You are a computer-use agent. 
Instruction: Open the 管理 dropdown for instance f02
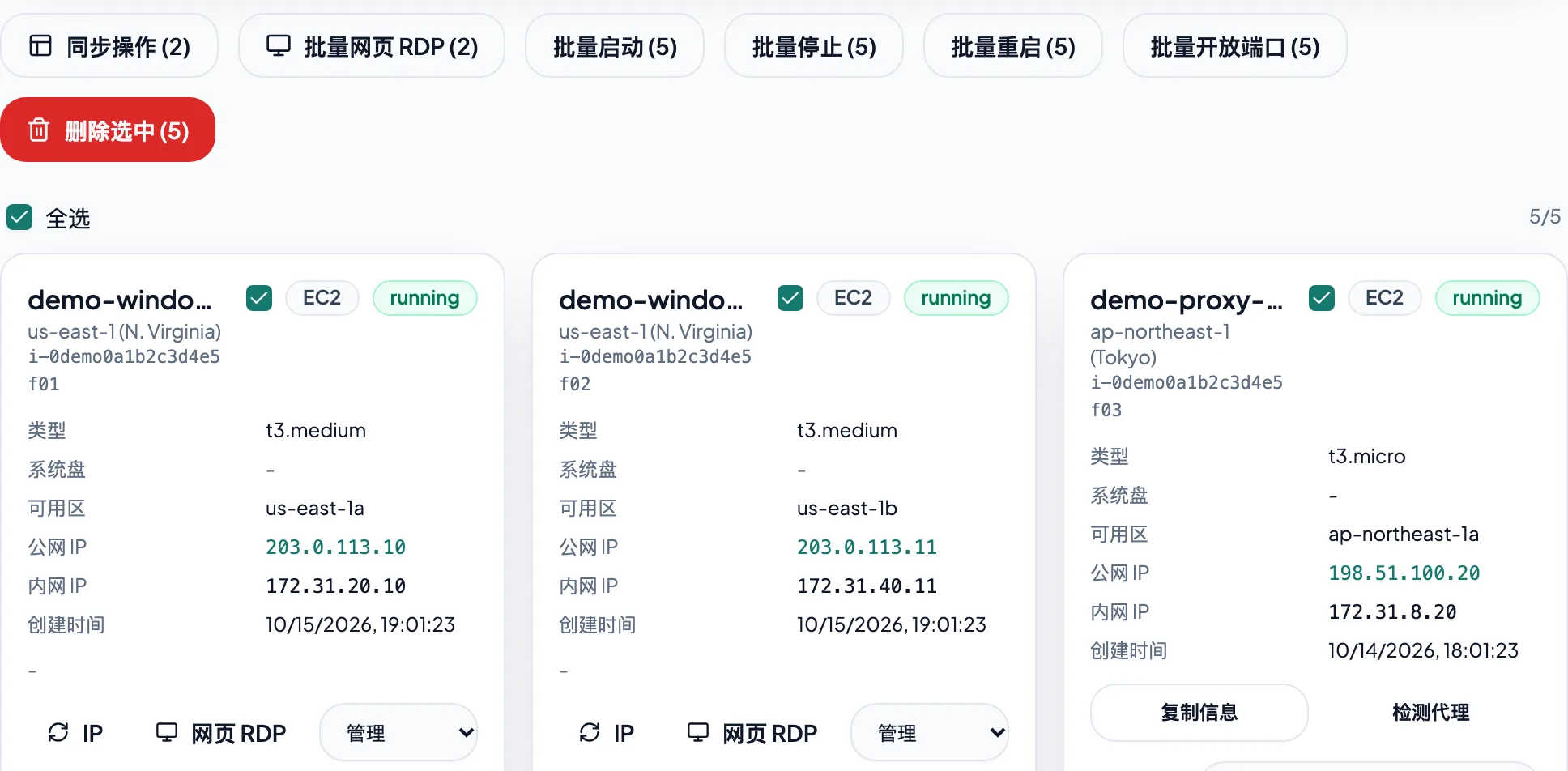(930, 732)
